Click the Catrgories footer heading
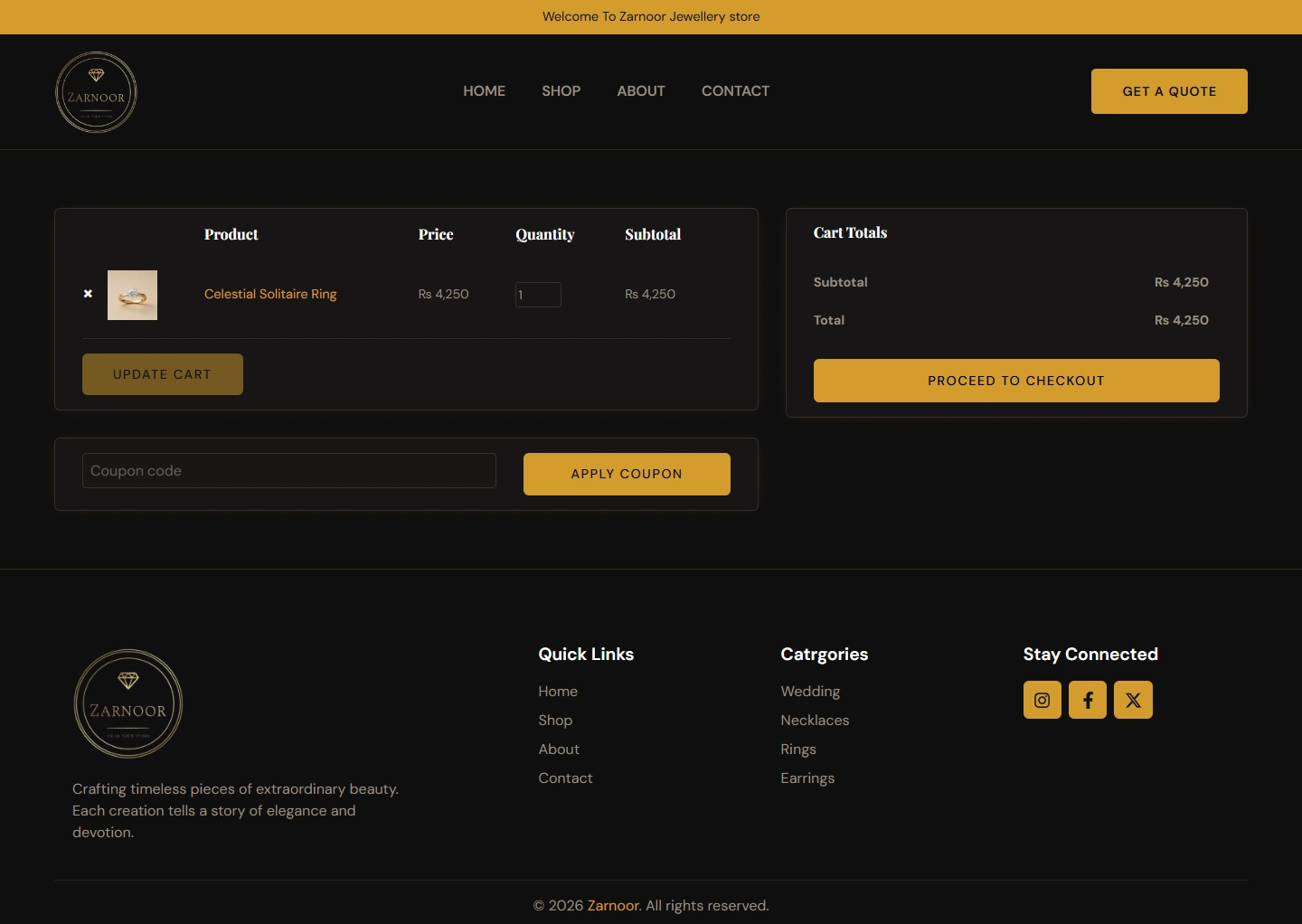 click(x=825, y=655)
